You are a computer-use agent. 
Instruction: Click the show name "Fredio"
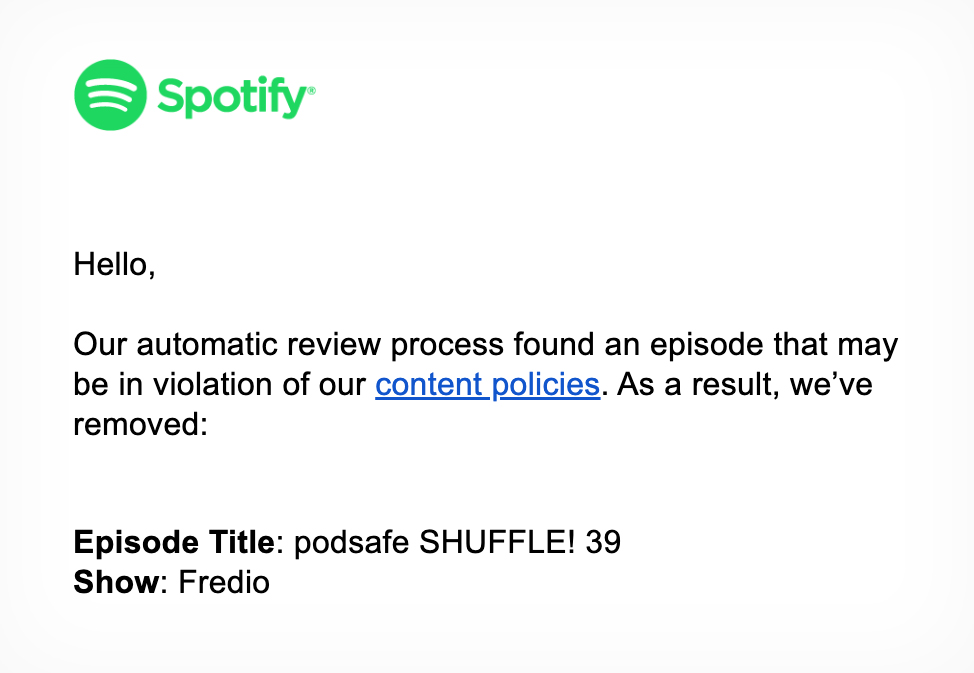point(224,583)
